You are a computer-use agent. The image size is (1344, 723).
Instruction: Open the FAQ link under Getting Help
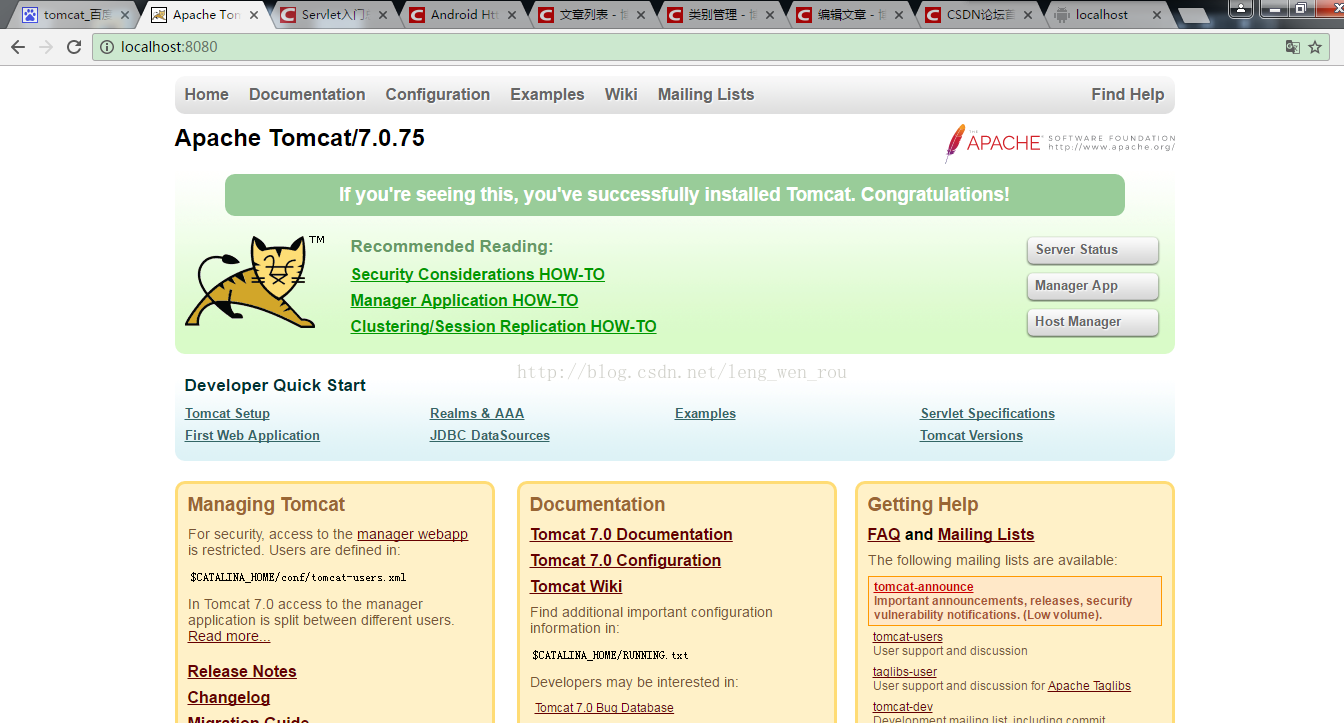(884, 534)
